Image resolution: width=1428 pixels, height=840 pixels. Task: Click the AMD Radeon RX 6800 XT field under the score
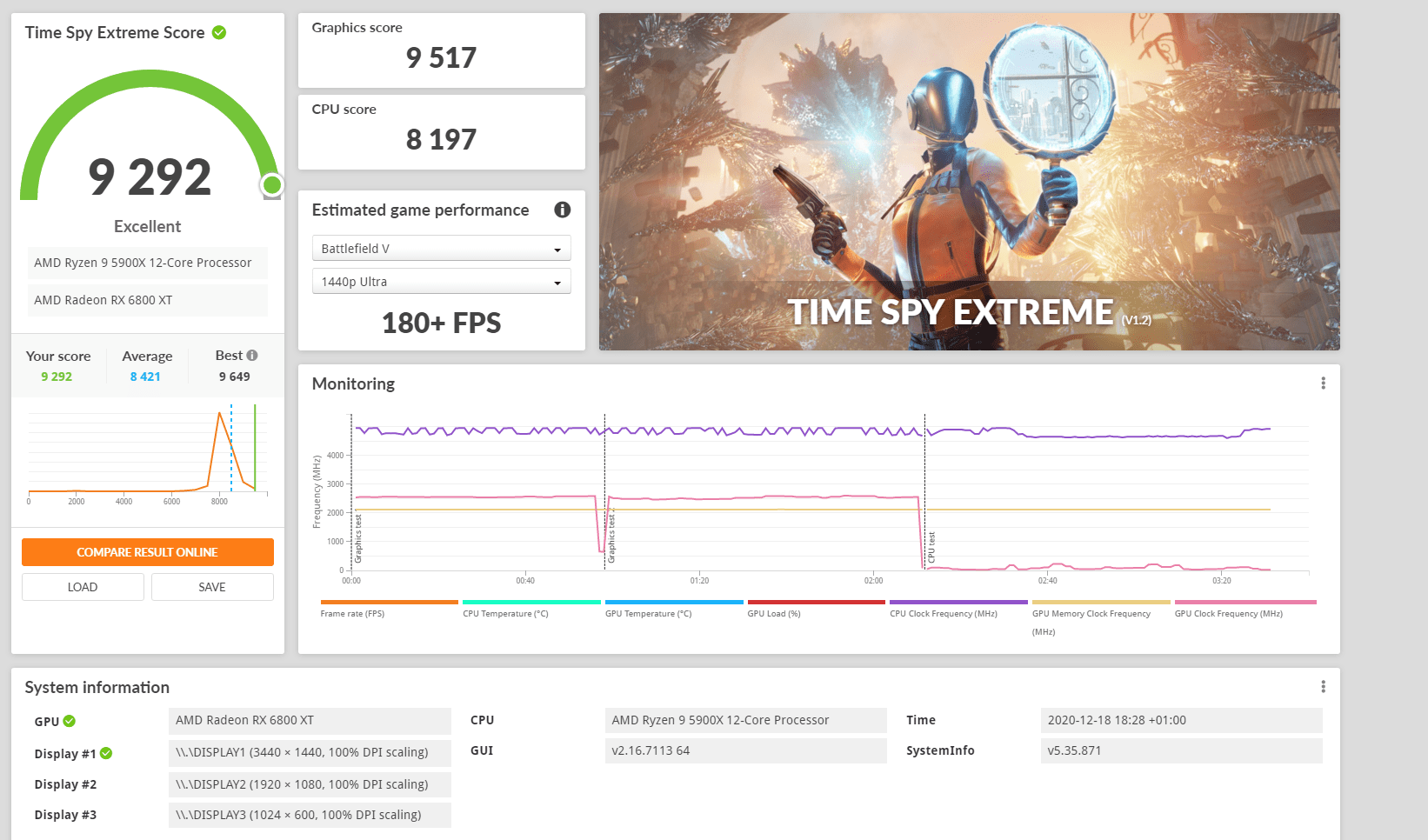pyautogui.click(x=148, y=300)
